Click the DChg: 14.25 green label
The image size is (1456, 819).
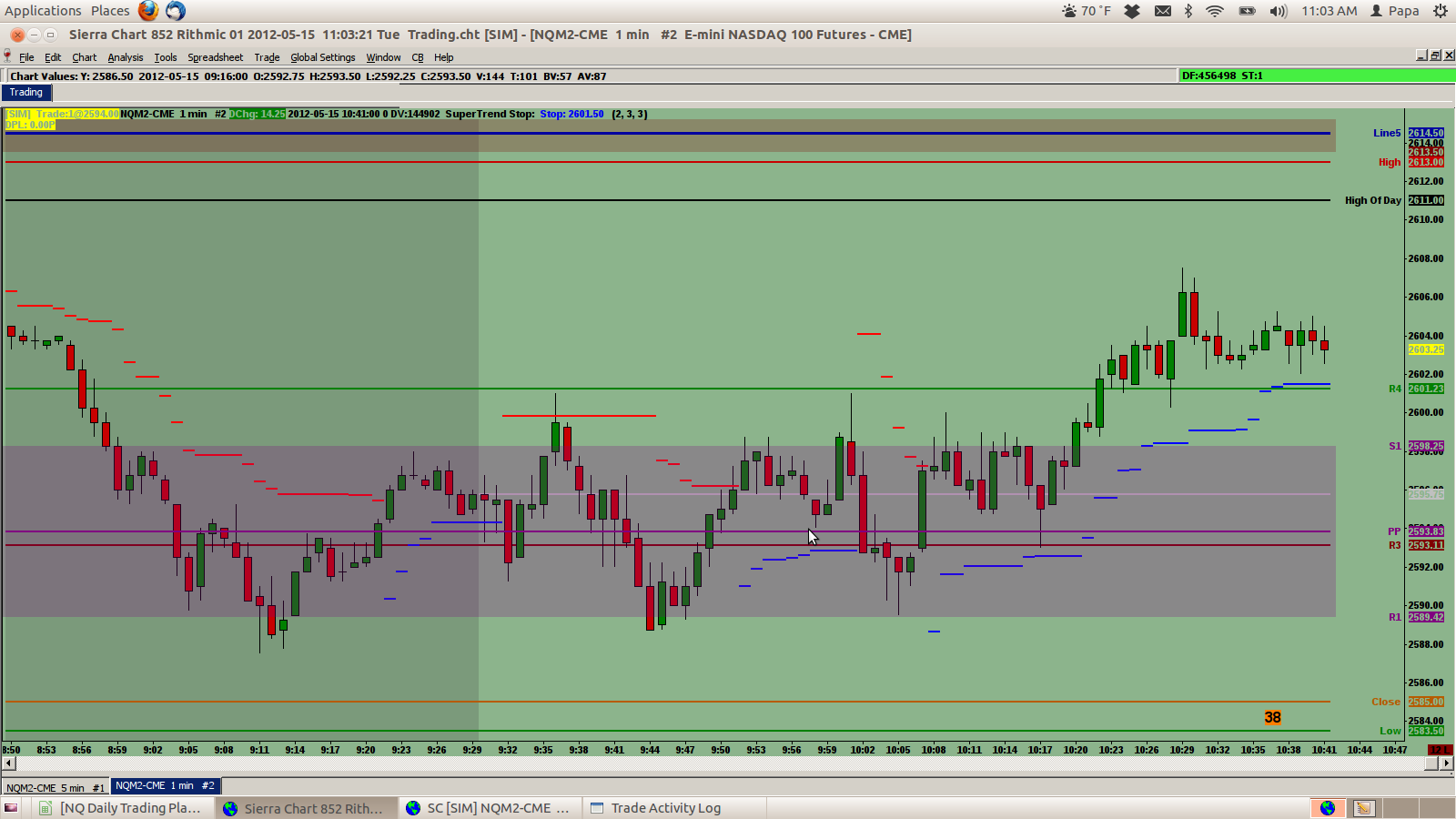point(257,114)
